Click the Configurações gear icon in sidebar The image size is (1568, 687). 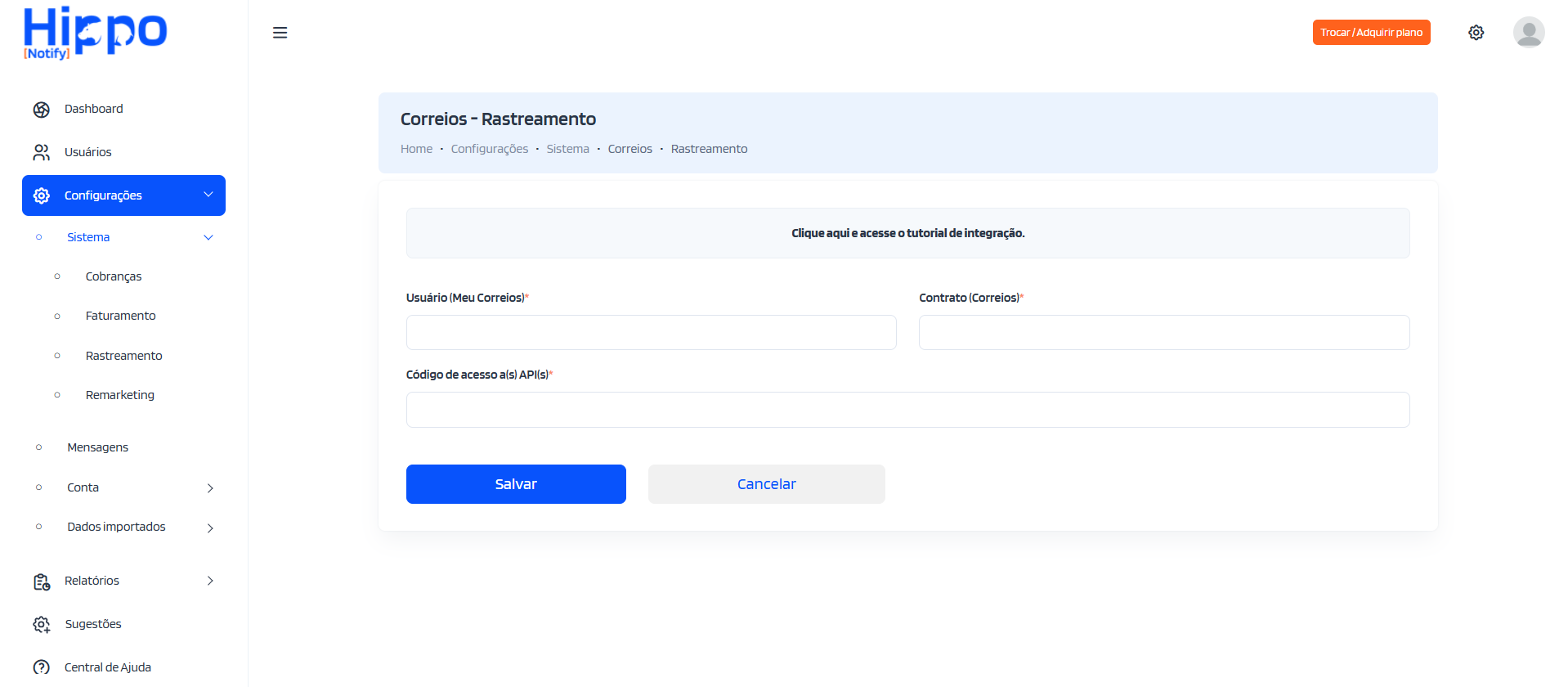click(42, 195)
